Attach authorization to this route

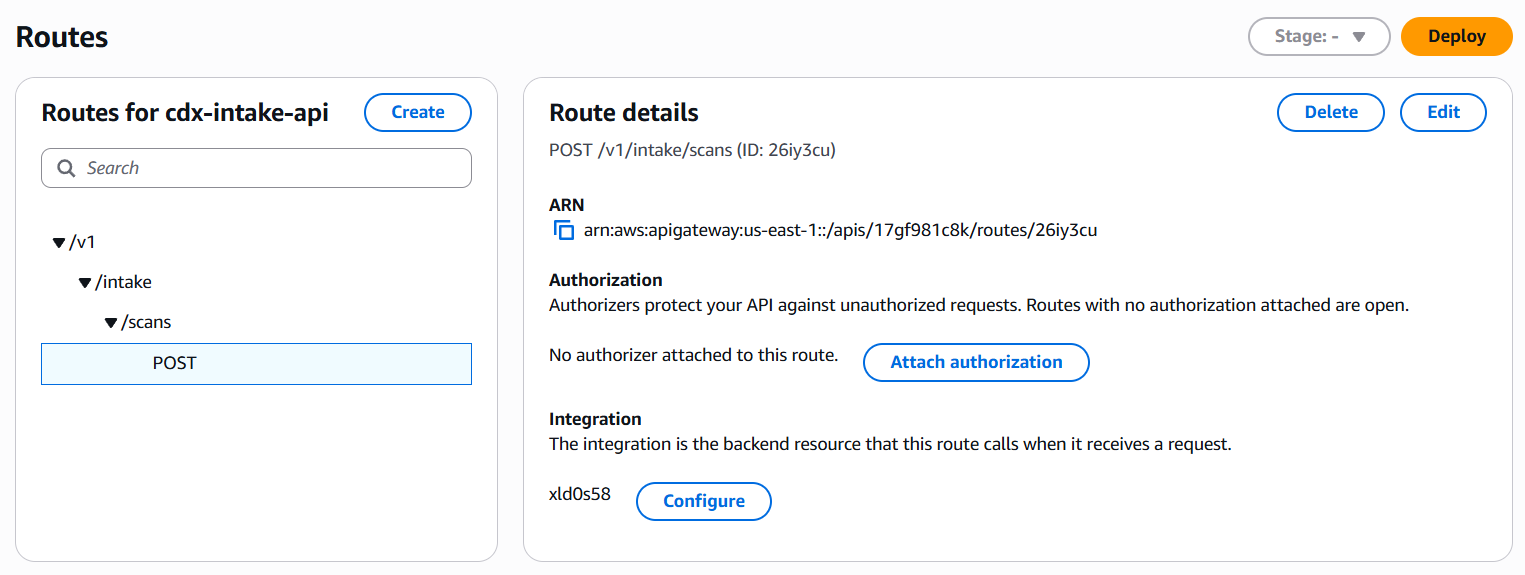coord(975,362)
